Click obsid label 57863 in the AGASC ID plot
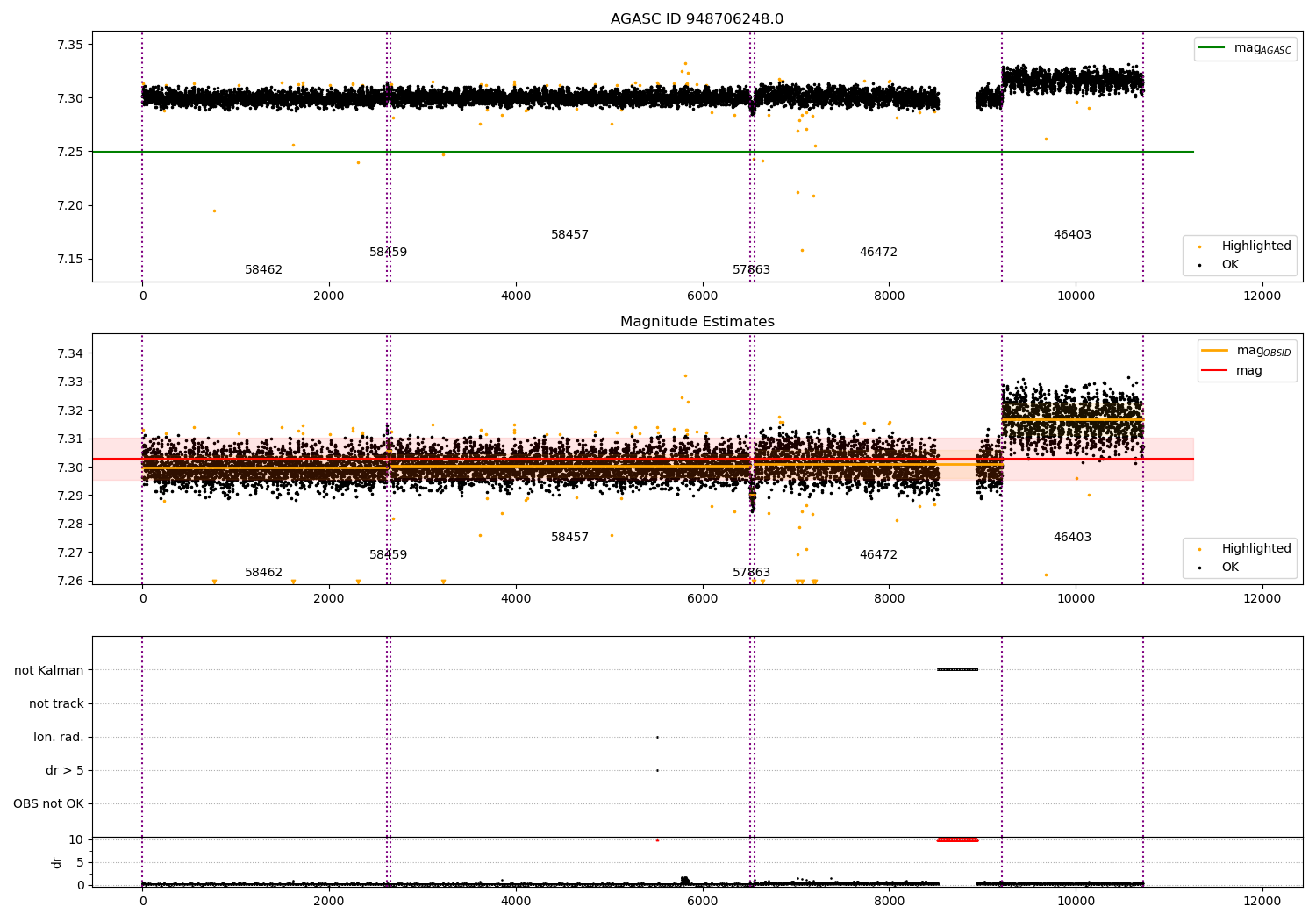Image resolution: width=1316 pixels, height=921 pixels. 751,270
